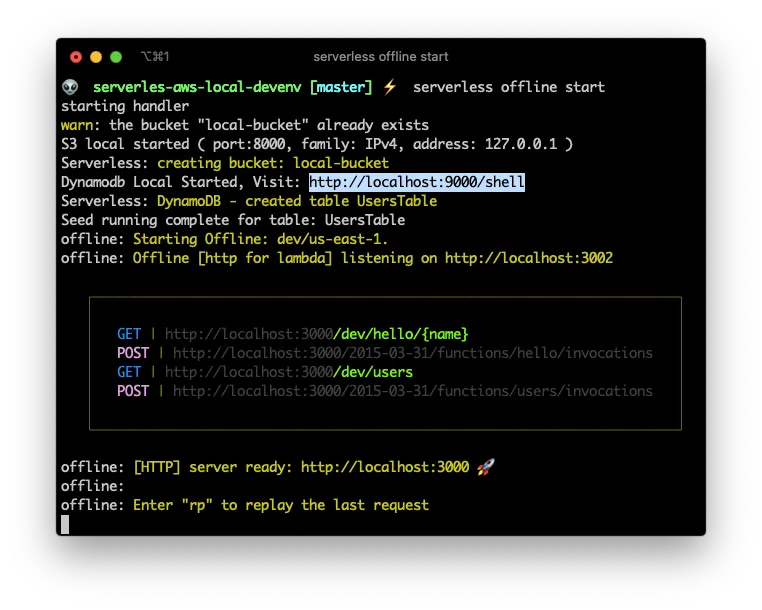Viewport: 762px width, 610px height.
Task: Click '[http for lambda]' text
Action: point(265,258)
